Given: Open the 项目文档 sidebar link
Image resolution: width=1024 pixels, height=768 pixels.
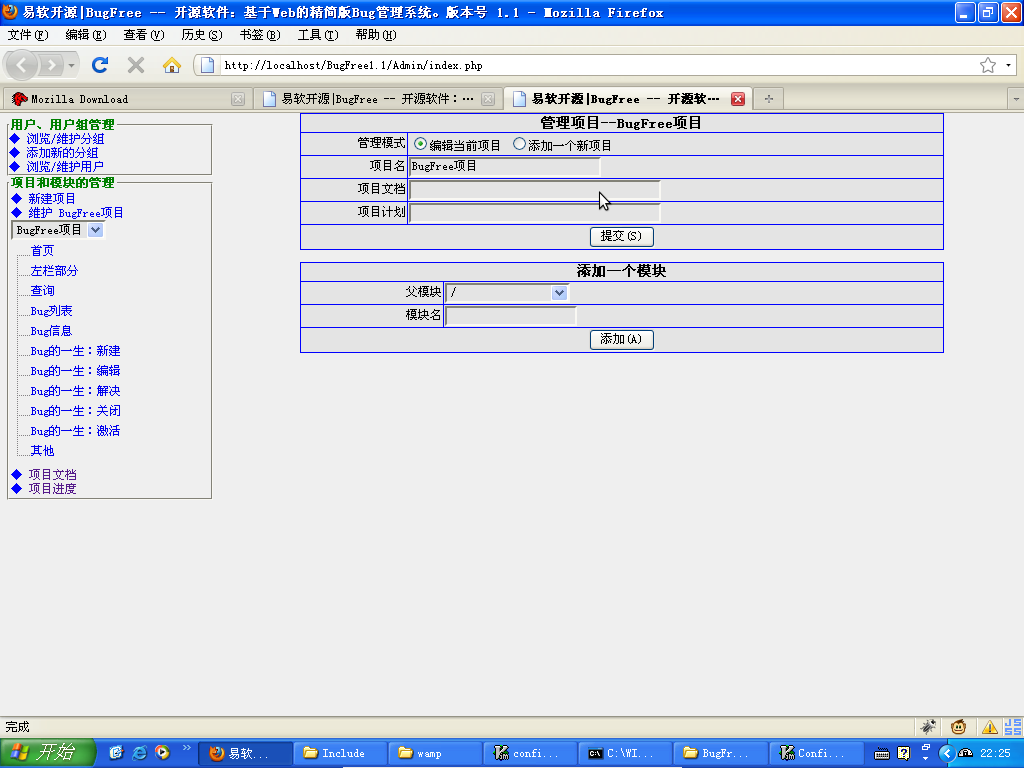Looking at the screenshot, I should [52, 475].
